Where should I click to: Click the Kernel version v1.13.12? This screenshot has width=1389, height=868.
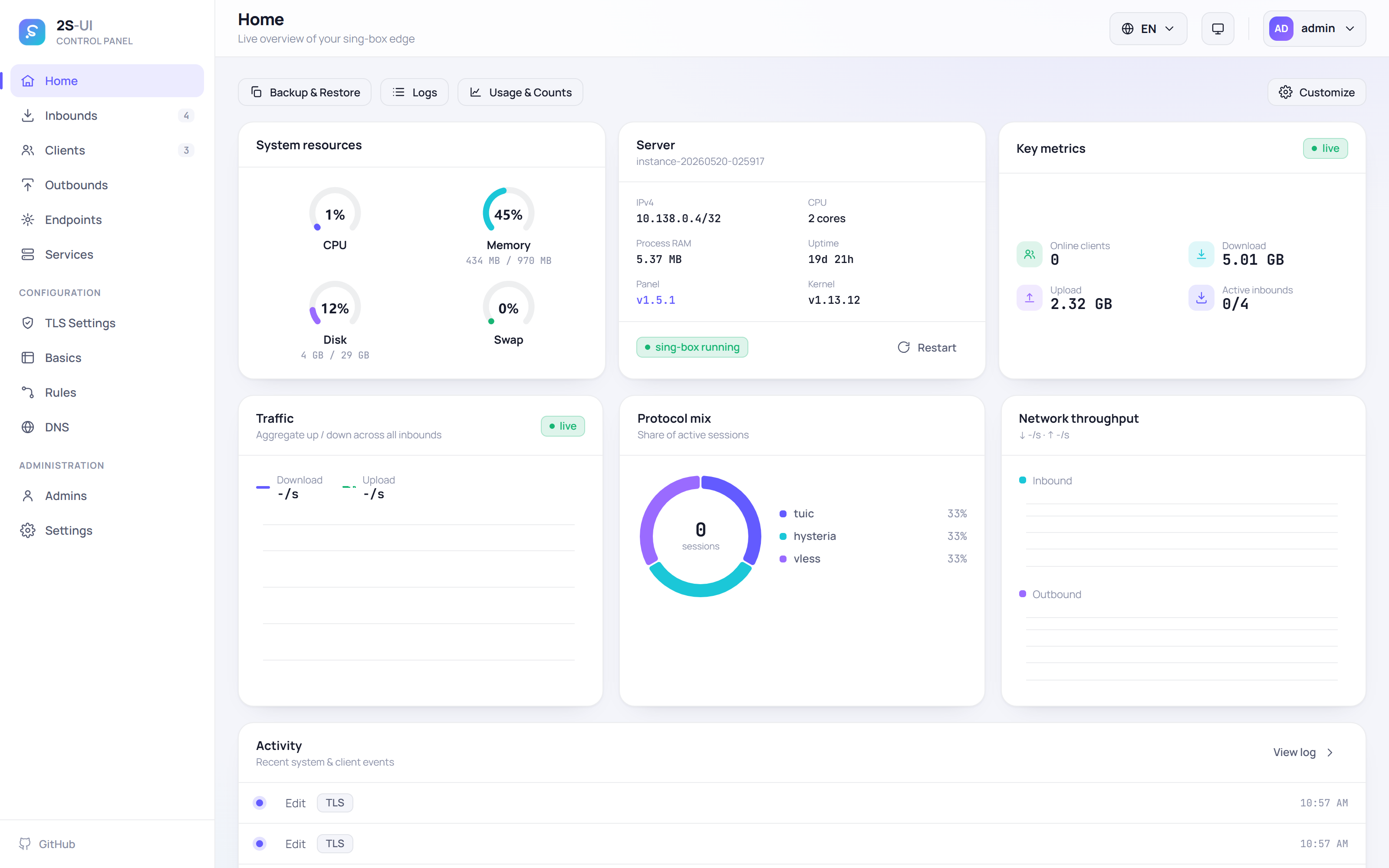[833, 299]
